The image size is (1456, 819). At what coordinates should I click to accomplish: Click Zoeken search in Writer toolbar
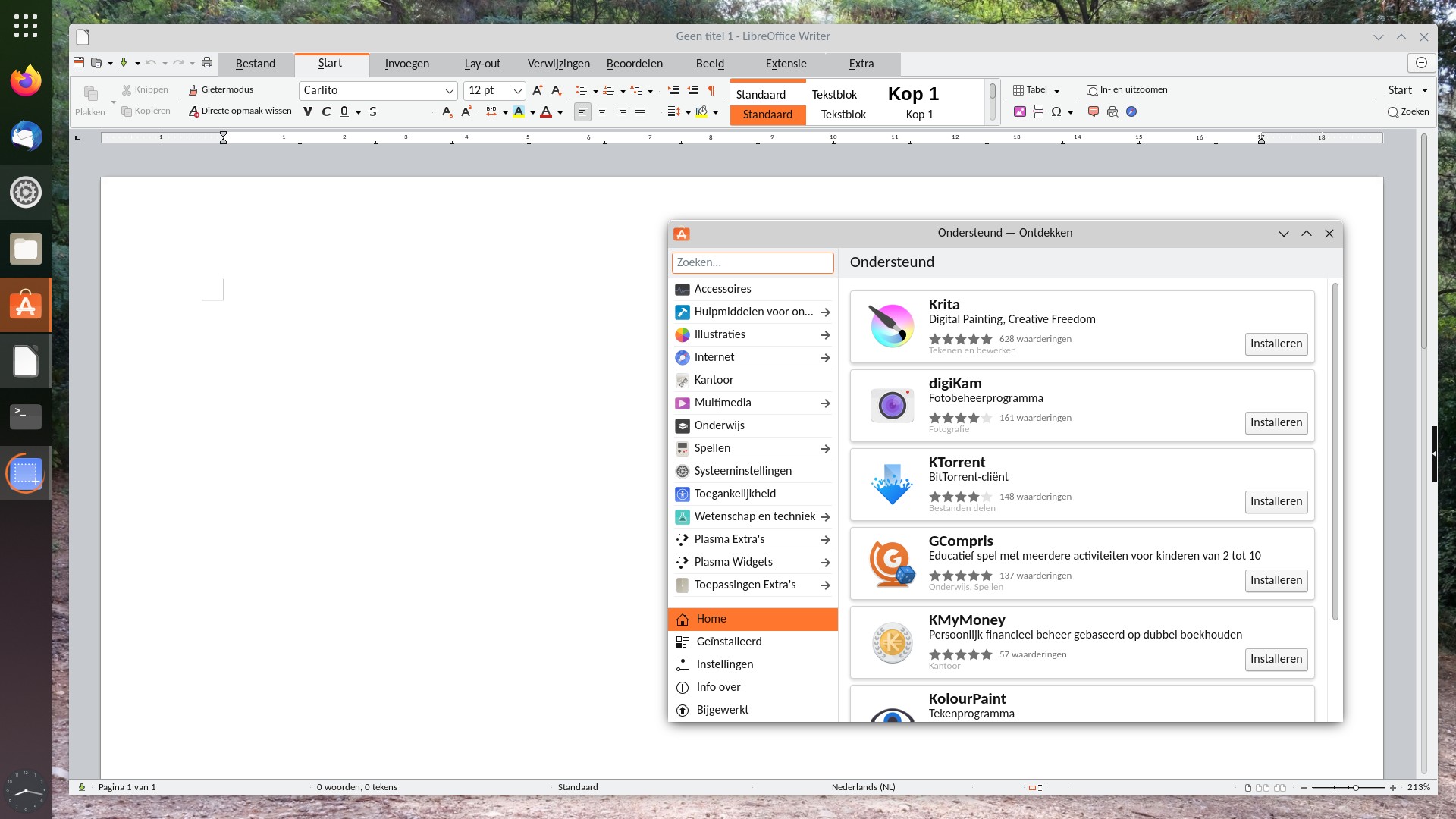click(1408, 112)
